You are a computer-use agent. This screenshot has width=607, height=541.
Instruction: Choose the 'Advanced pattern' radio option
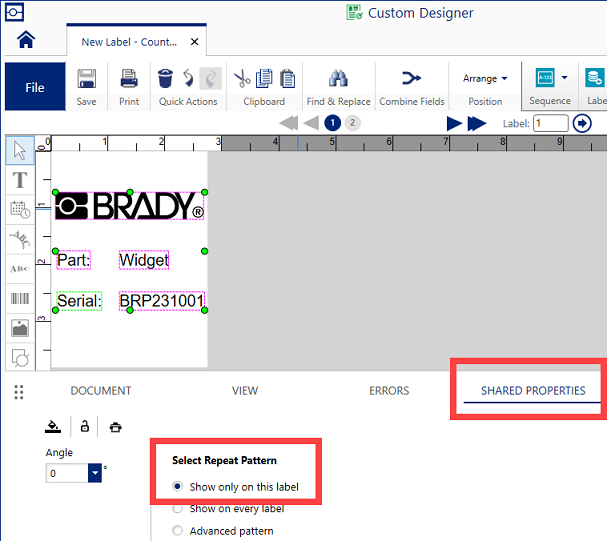(x=178, y=531)
